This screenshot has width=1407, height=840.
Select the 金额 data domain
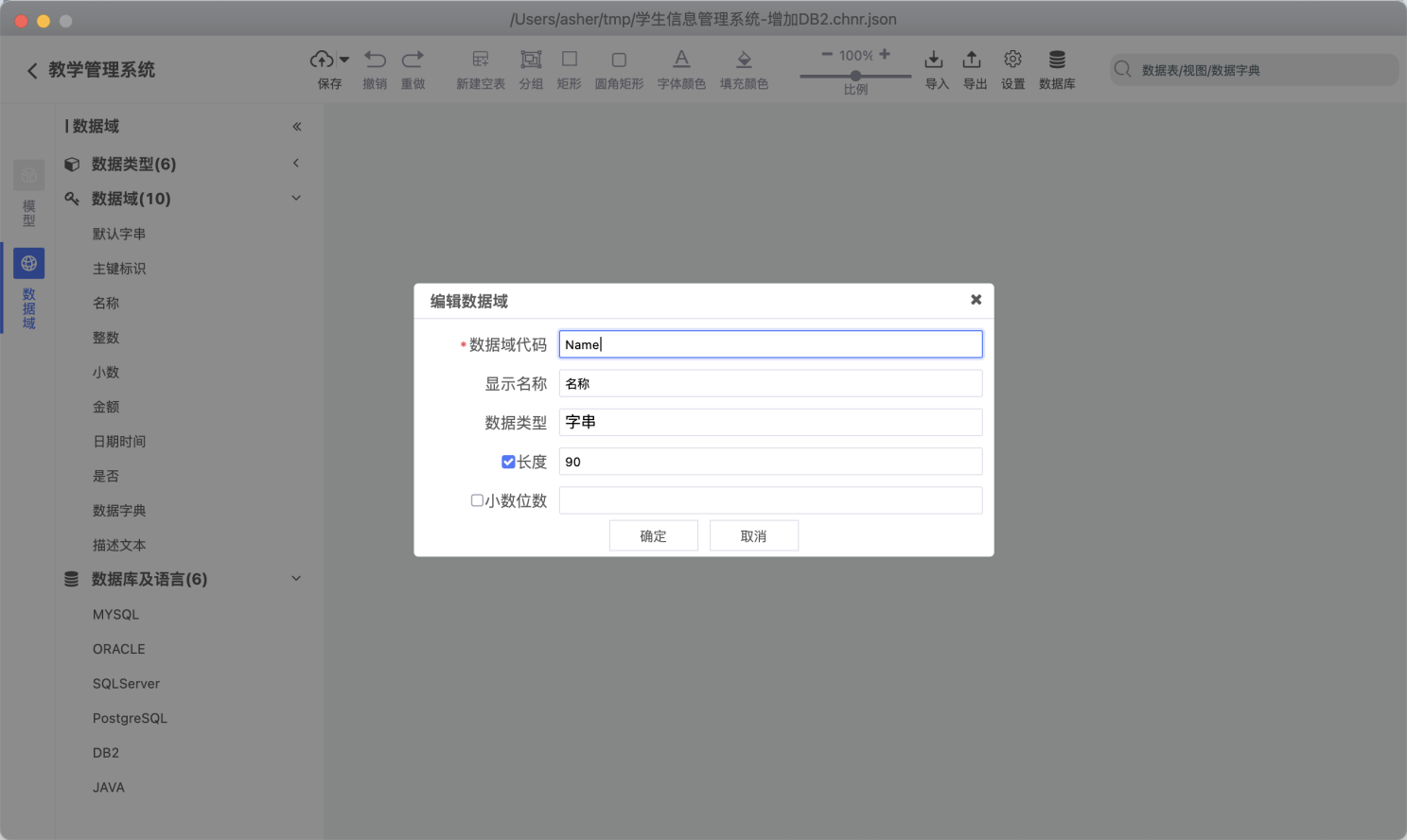tap(106, 407)
